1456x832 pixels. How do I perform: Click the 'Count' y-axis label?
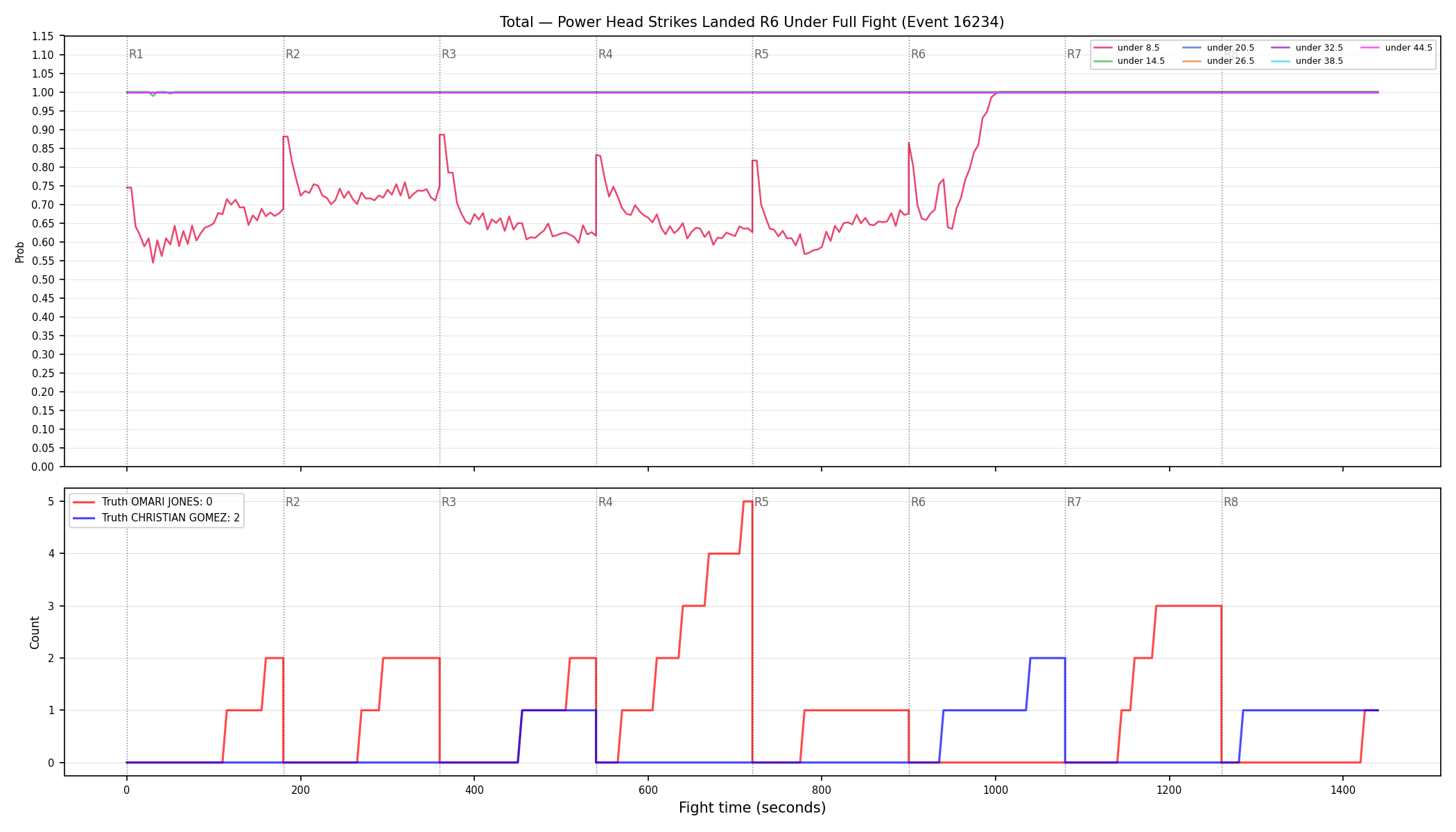[35, 632]
